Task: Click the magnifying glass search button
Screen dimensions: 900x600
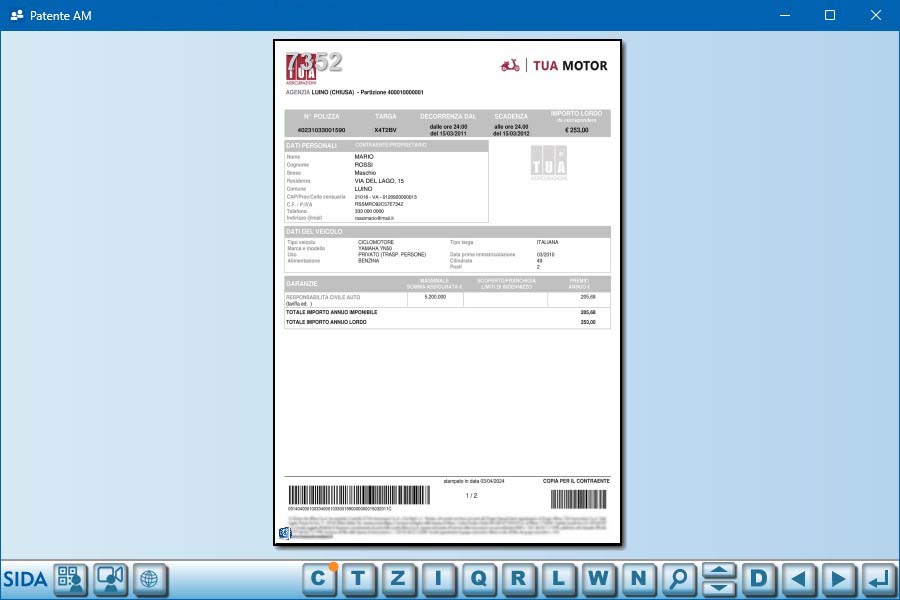Action: point(679,578)
